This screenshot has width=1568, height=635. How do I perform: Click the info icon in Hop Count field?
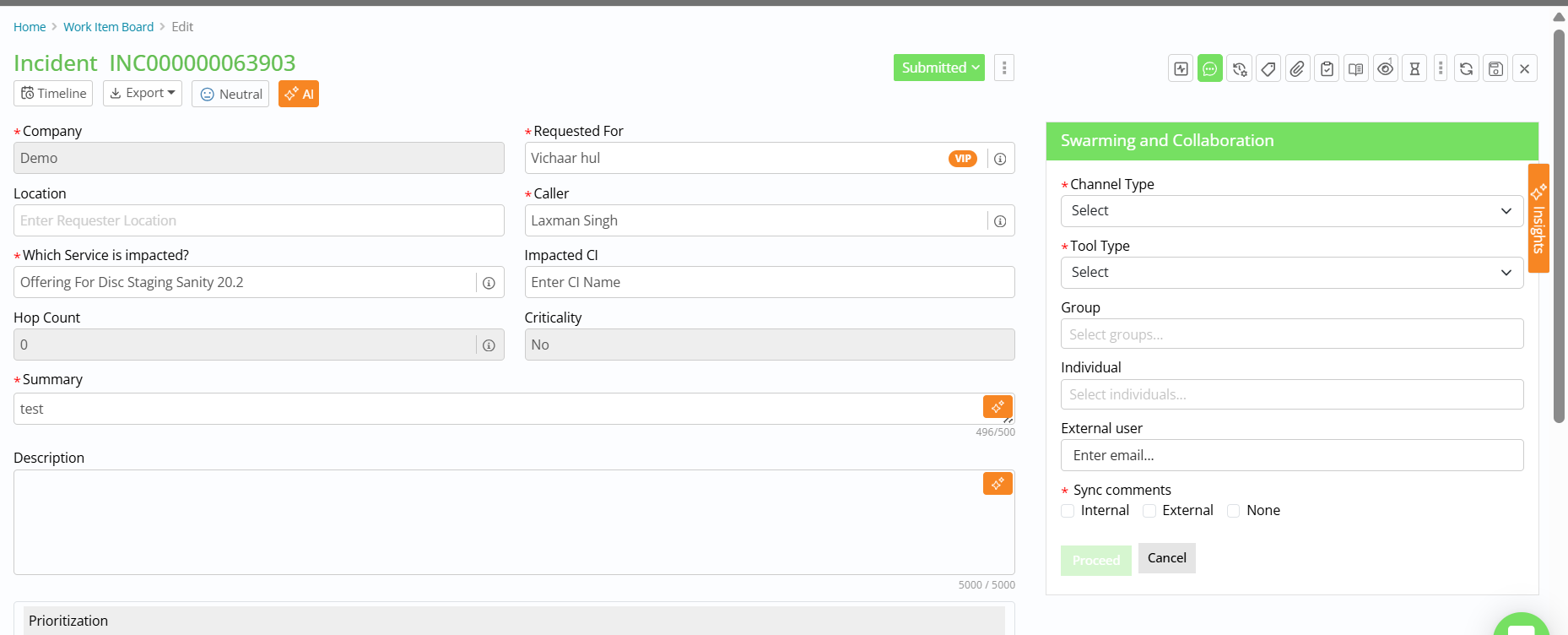click(x=489, y=345)
